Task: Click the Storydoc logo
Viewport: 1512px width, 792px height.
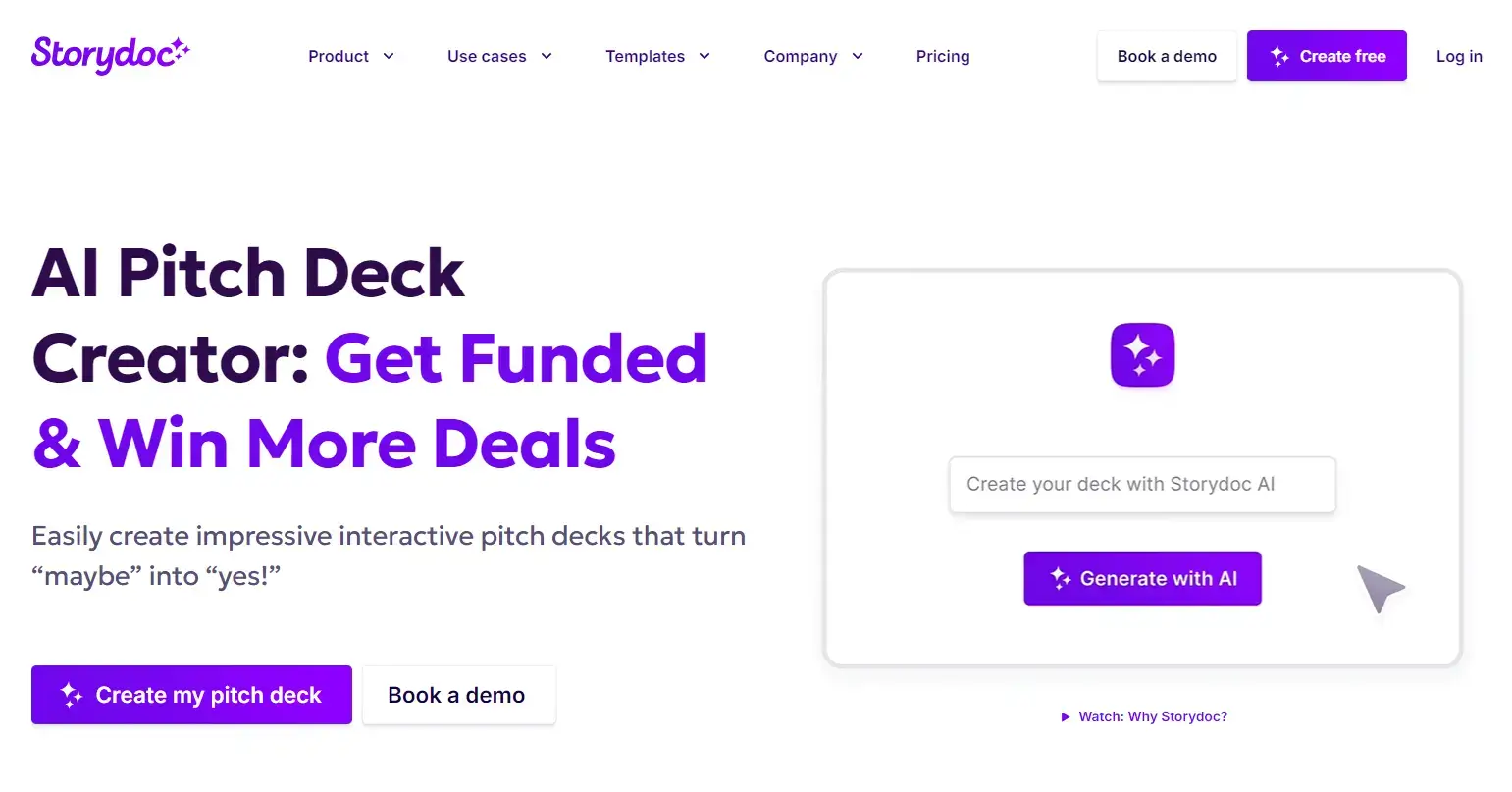Action: tap(110, 55)
